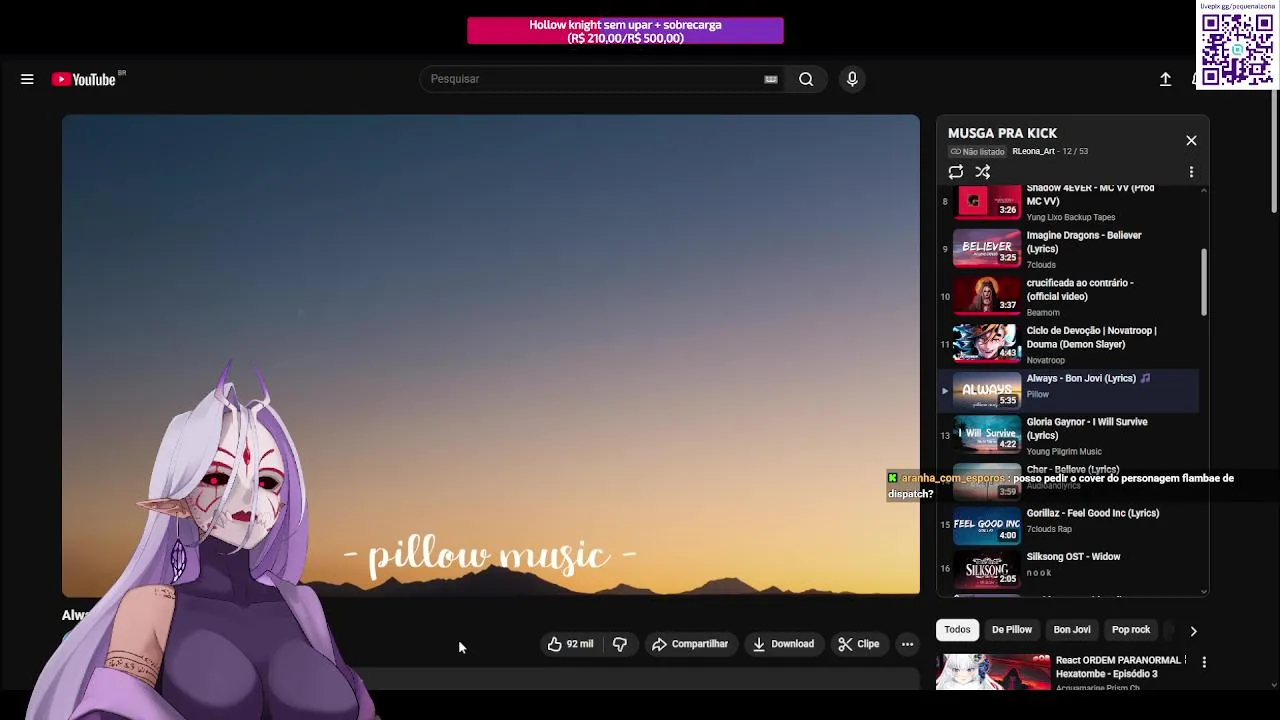Open the RLeona_Art channel link
1280x720 pixels.
pos(1033,151)
